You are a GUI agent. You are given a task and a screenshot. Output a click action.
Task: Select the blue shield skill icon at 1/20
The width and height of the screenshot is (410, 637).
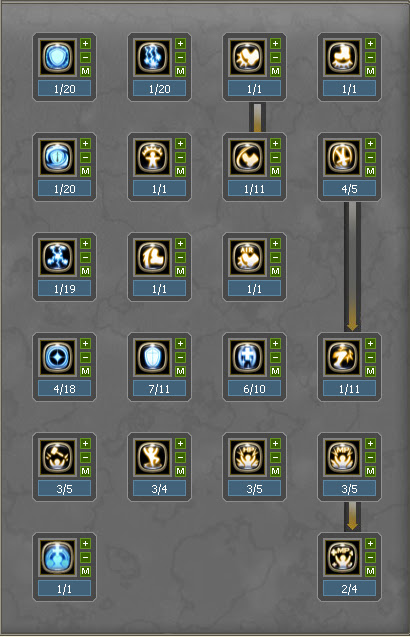point(57,57)
